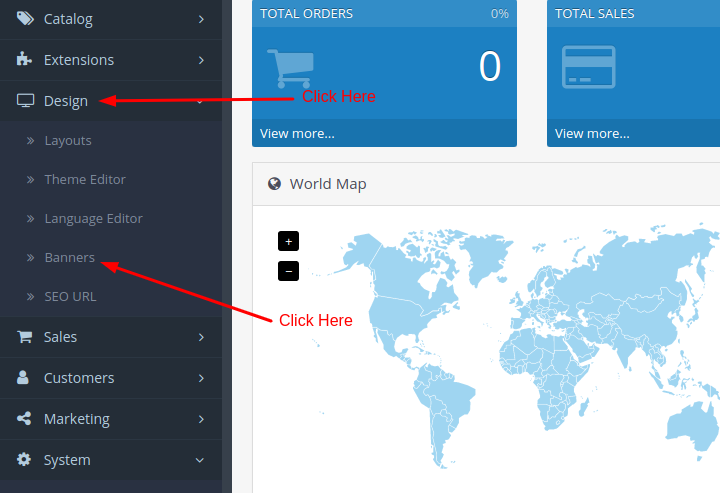Click the Extensions puzzle piece icon

coord(24,59)
